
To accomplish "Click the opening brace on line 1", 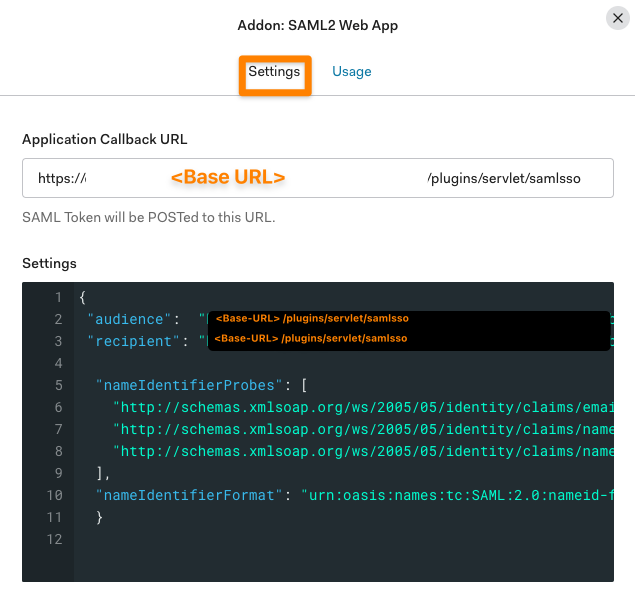I will click(83, 298).
